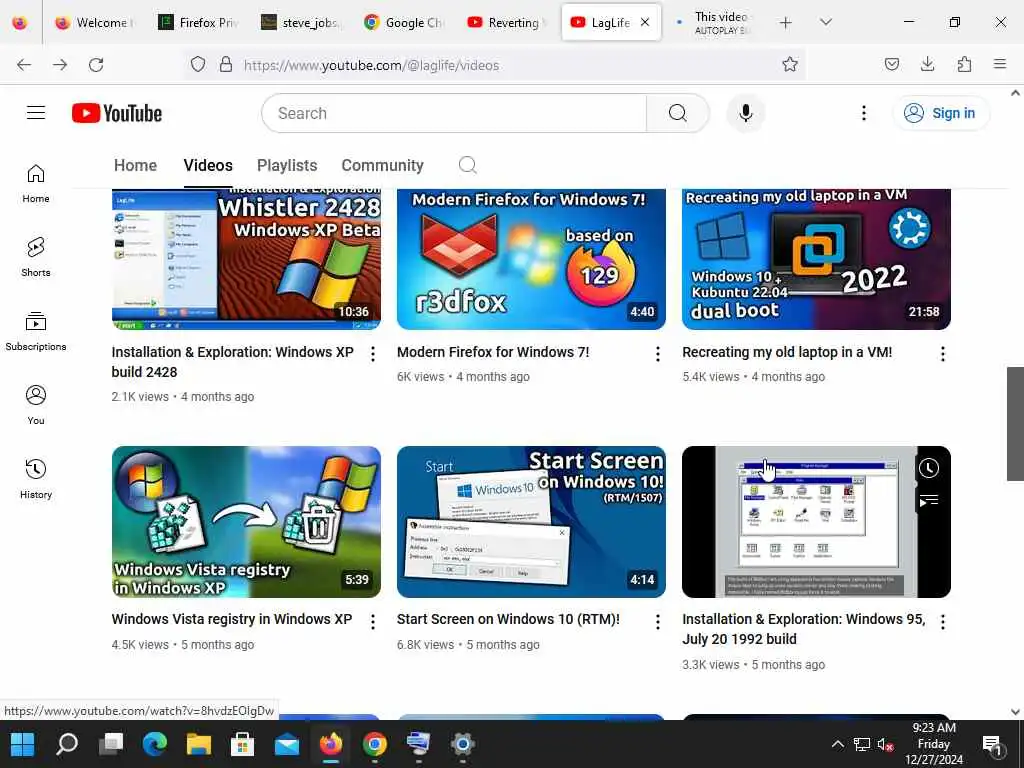Activate voice search microphone
1024x768 pixels.
coord(745,113)
